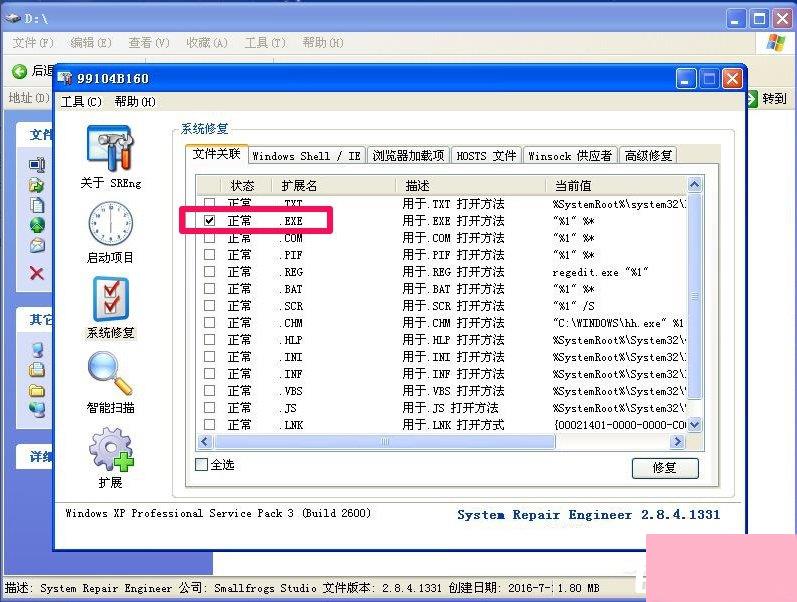The height and width of the screenshot is (602, 797).
Task: Open the 浏览器加载项 tab
Action: pyautogui.click(x=408, y=156)
